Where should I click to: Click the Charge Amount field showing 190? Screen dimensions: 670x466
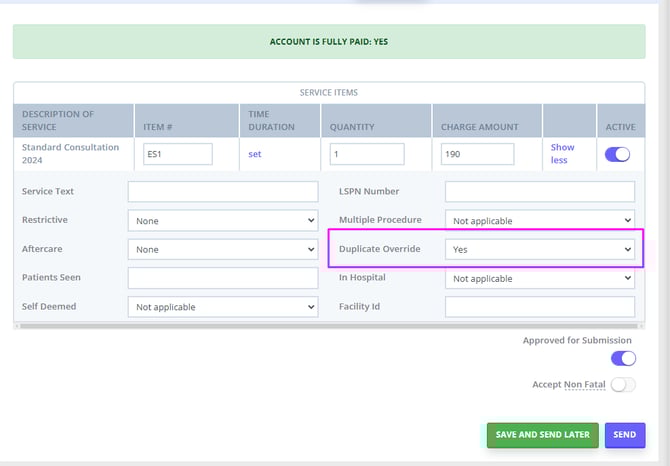[477, 154]
